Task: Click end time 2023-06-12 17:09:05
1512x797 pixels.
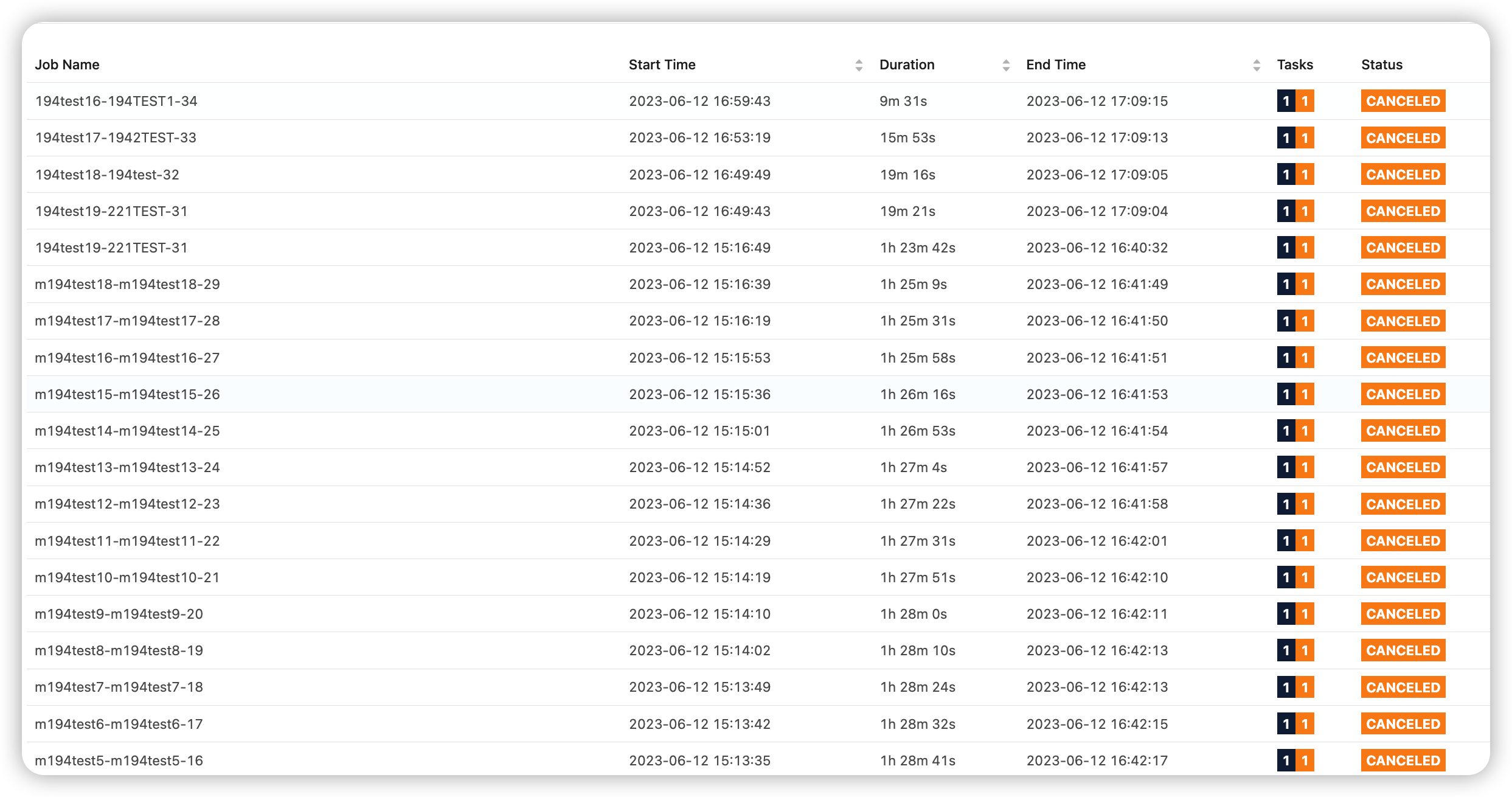Action: (1097, 175)
